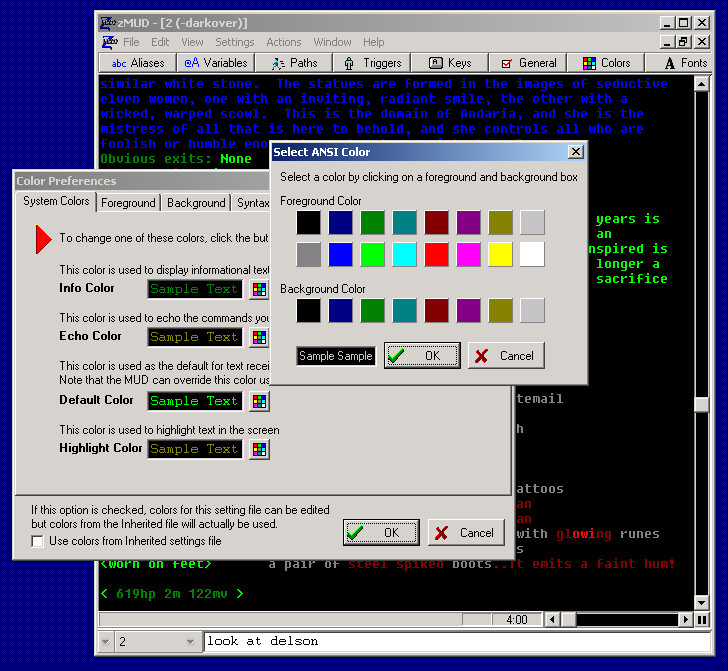Open the File menu
Viewport: 728px width, 671px height.
click(131, 42)
